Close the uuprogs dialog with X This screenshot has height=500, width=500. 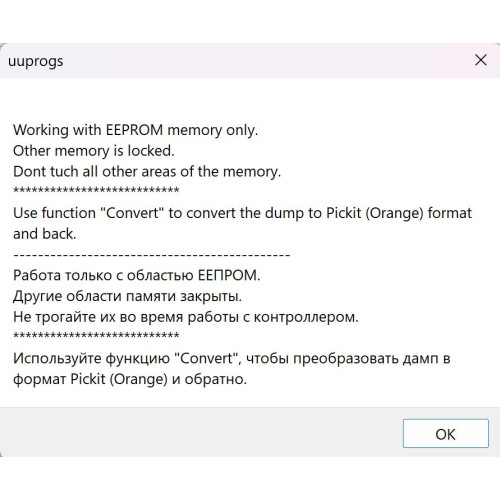tap(481, 60)
